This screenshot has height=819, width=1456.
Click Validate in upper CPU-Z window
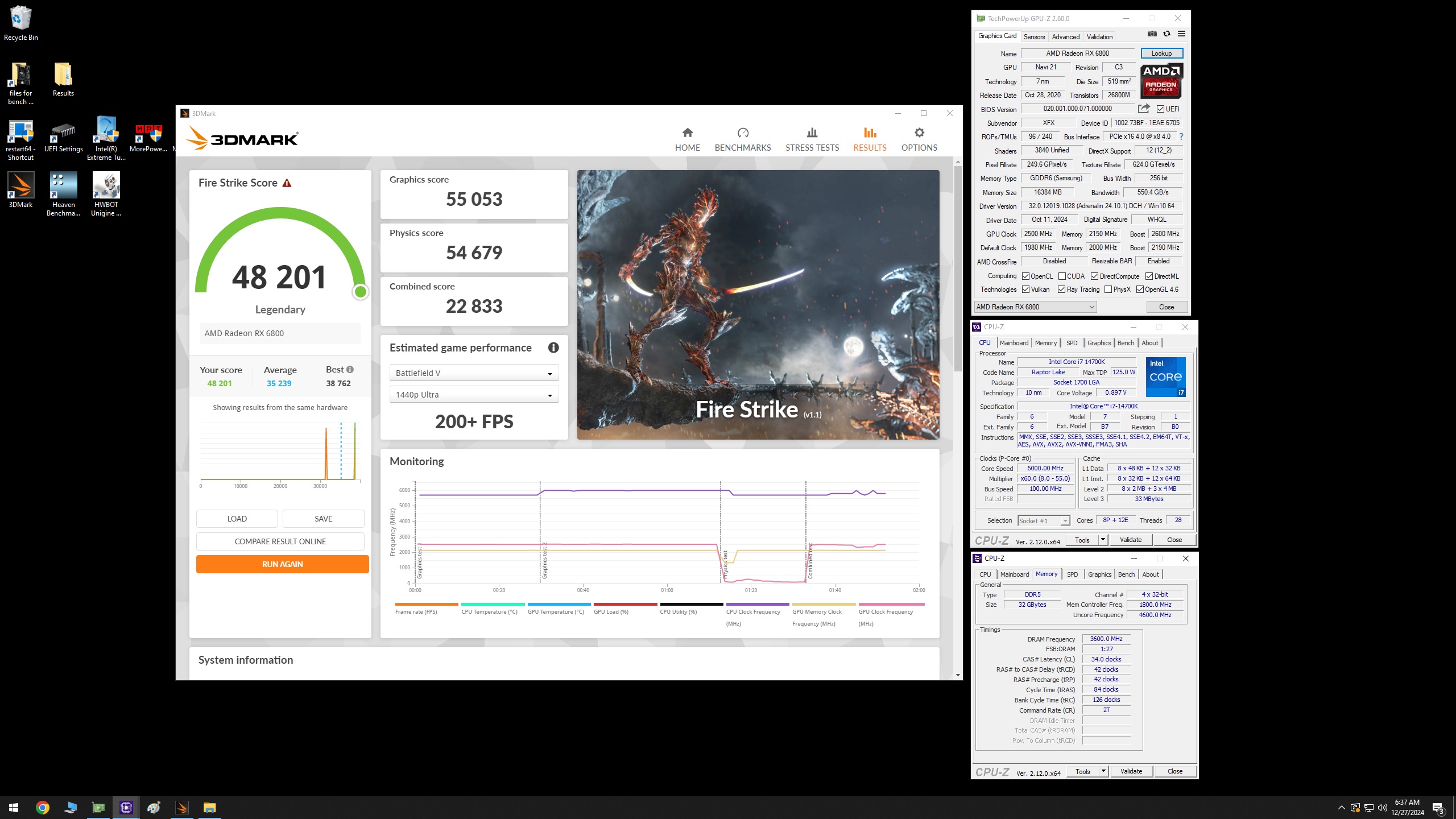1131,540
